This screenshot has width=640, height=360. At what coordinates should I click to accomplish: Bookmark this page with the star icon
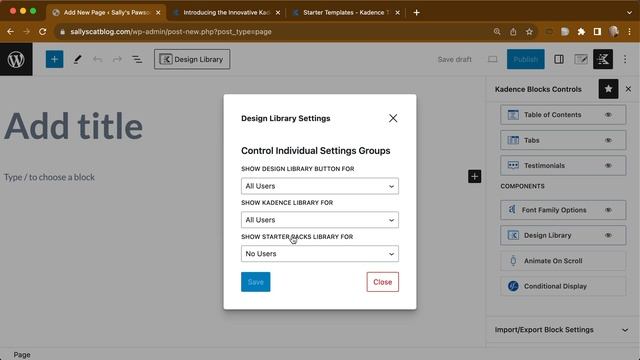pyautogui.click(x=529, y=31)
